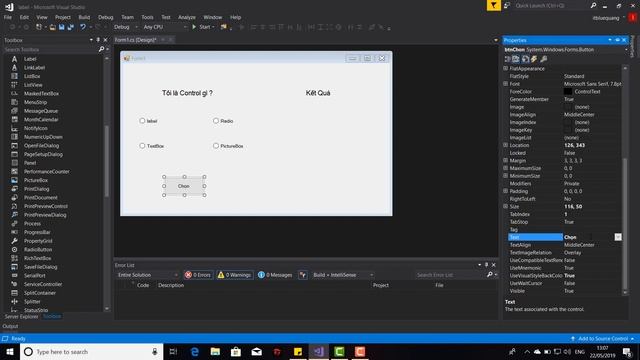Click the 'Type here to search' taskbar box

tap(91, 352)
